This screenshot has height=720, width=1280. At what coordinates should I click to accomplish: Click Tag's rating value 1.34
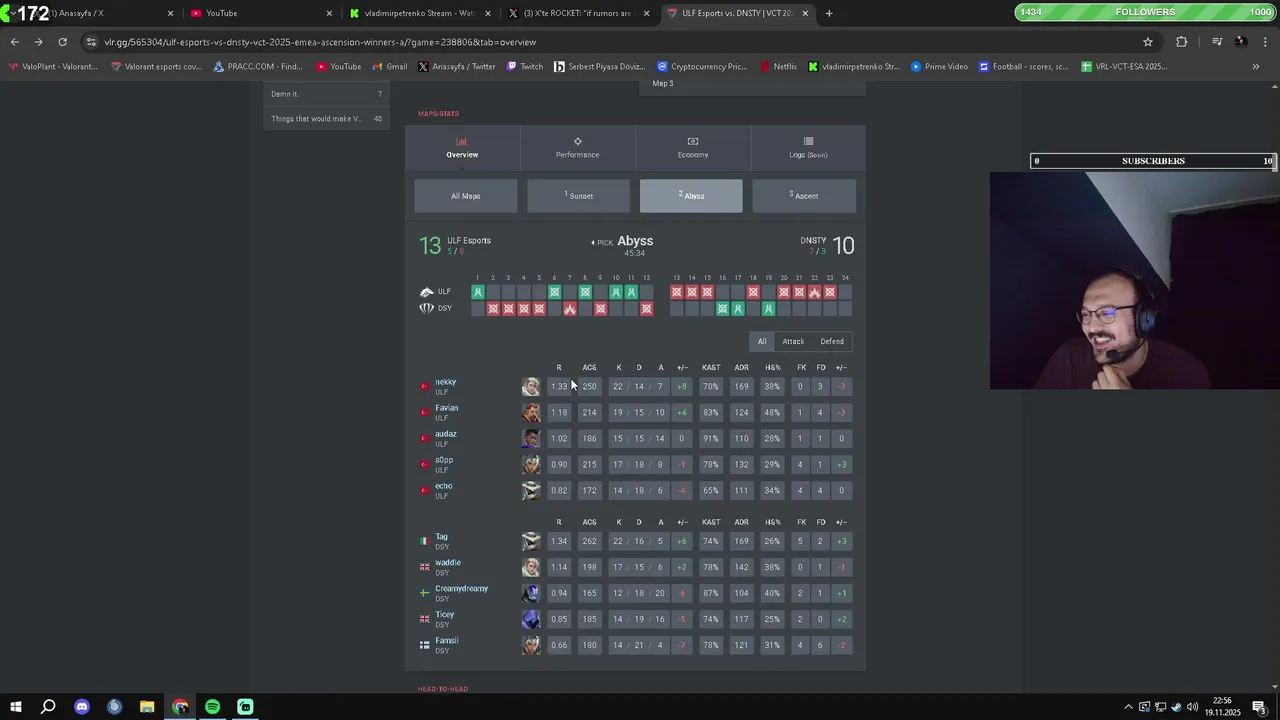[559, 542]
